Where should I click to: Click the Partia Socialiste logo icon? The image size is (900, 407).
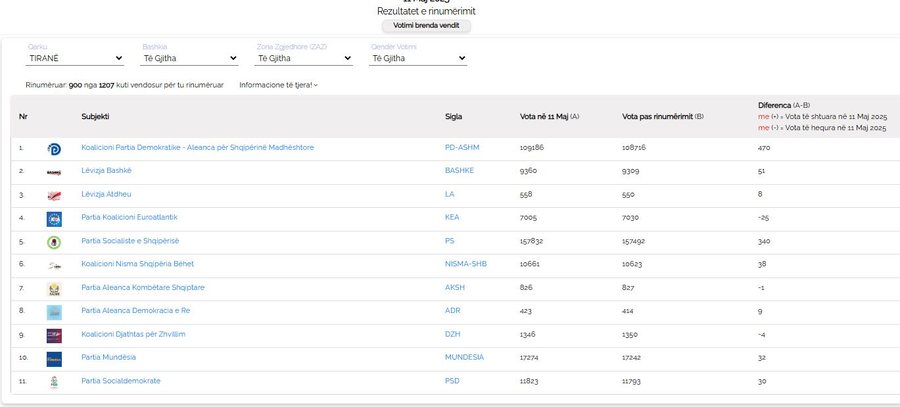(x=54, y=242)
